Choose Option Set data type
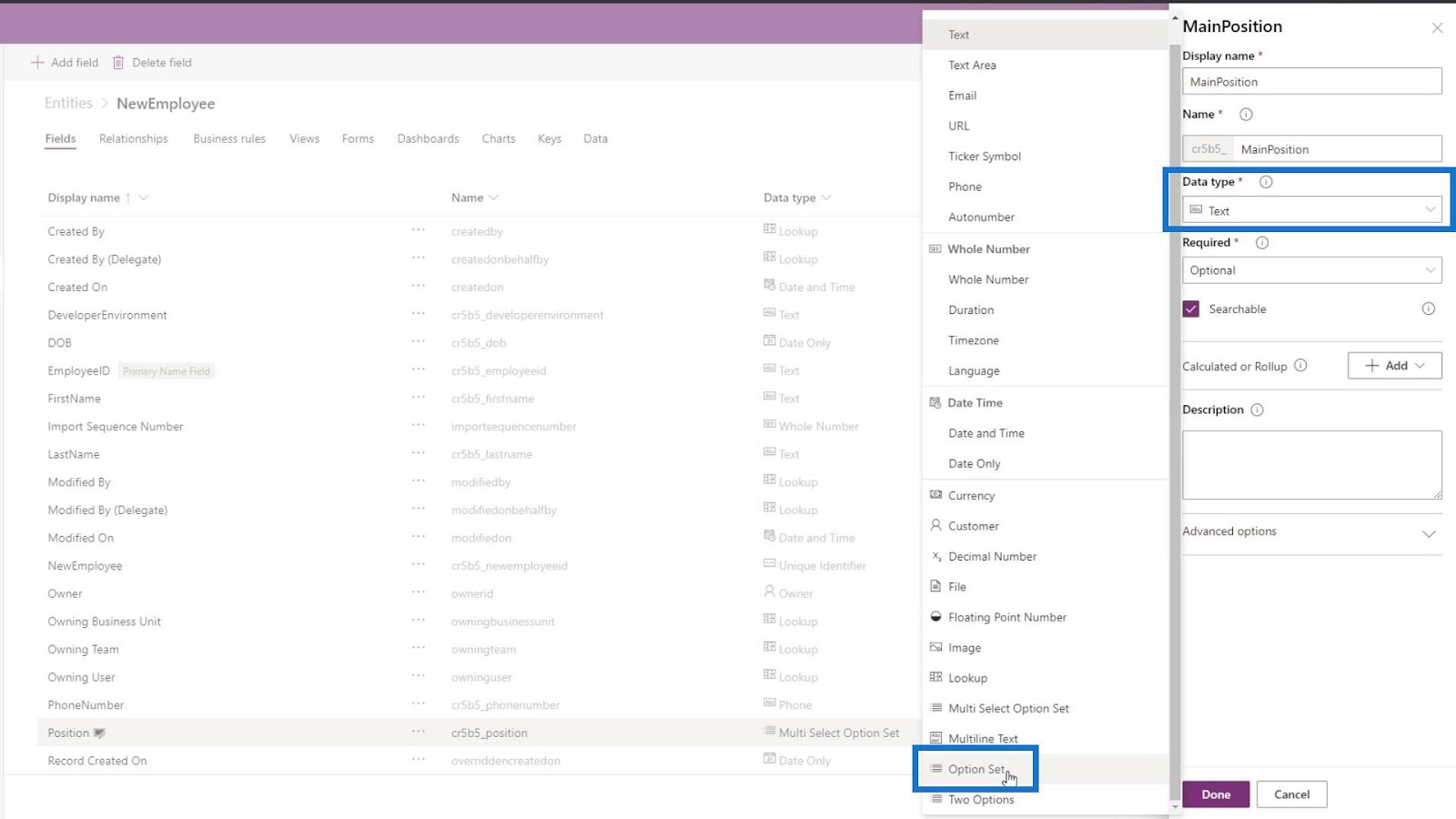The image size is (1456, 819). click(x=1045, y=770)
